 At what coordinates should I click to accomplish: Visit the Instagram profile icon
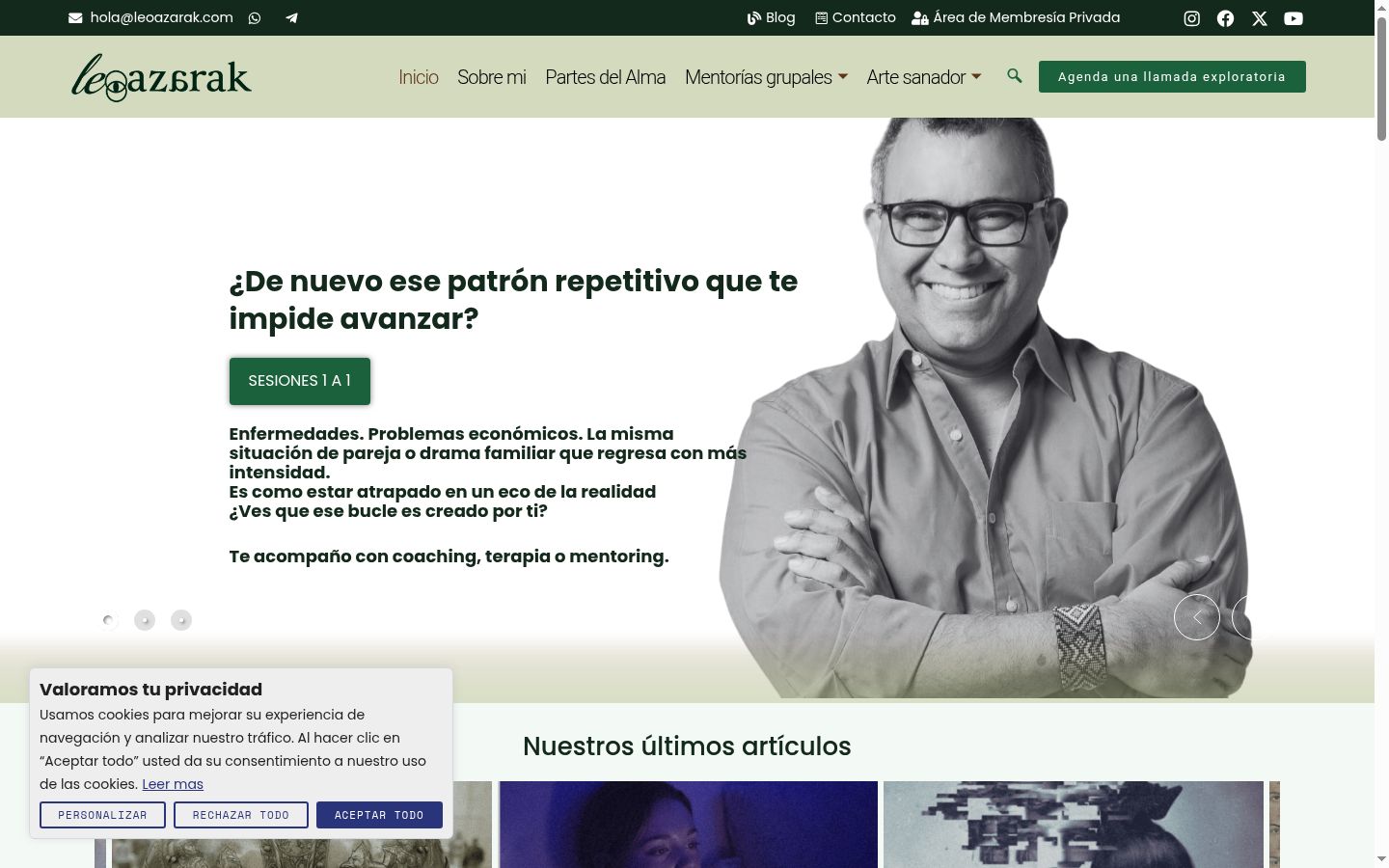pyautogui.click(x=1192, y=18)
